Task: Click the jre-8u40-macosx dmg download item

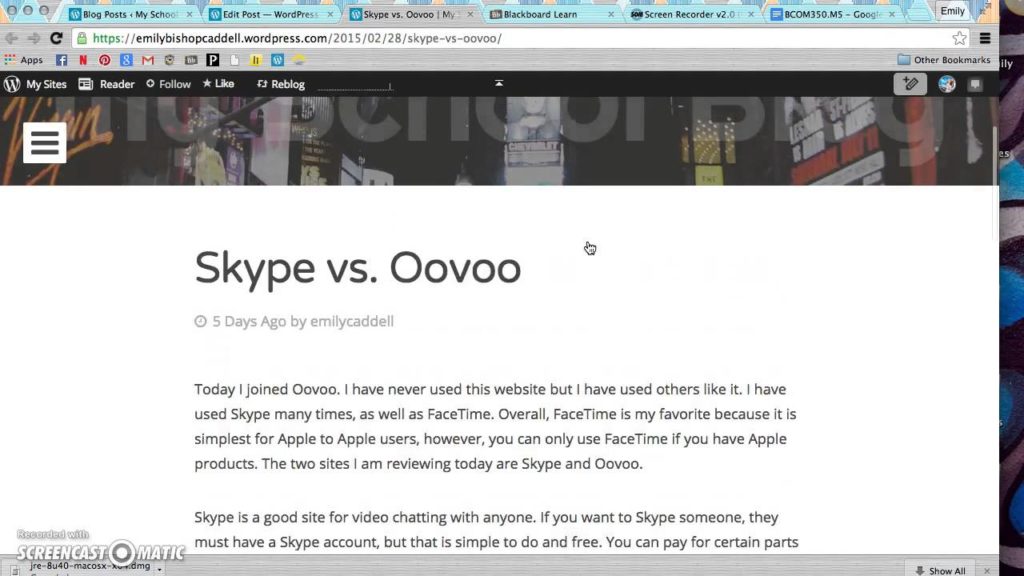Action: pos(82,568)
